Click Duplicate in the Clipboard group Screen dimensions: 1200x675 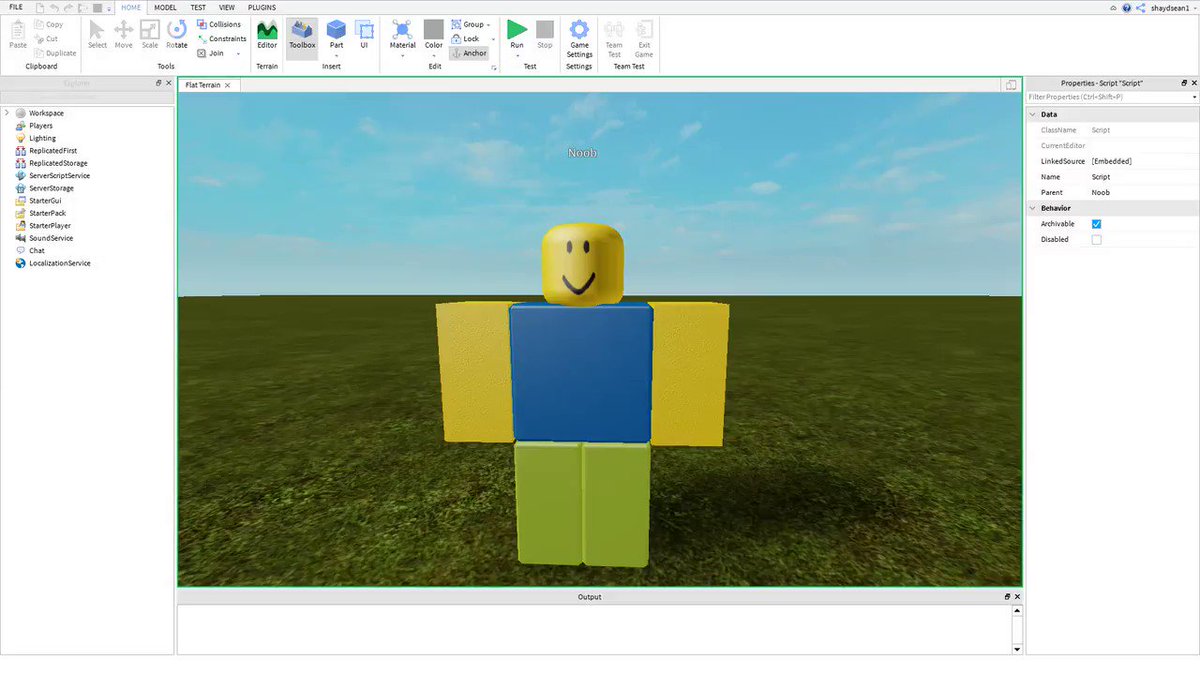coord(55,53)
